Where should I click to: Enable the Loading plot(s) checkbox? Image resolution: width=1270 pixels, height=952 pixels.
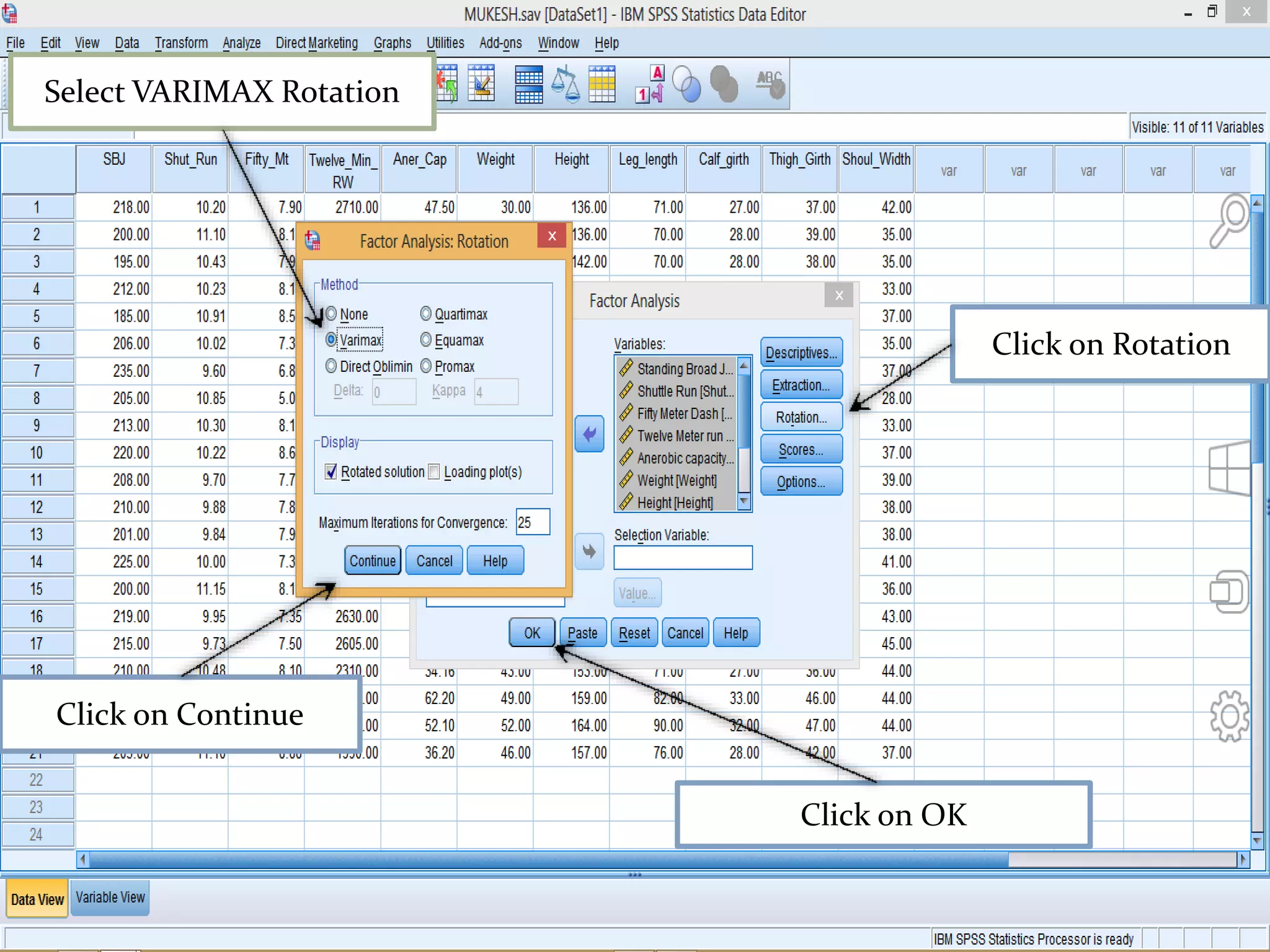click(434, 472)
